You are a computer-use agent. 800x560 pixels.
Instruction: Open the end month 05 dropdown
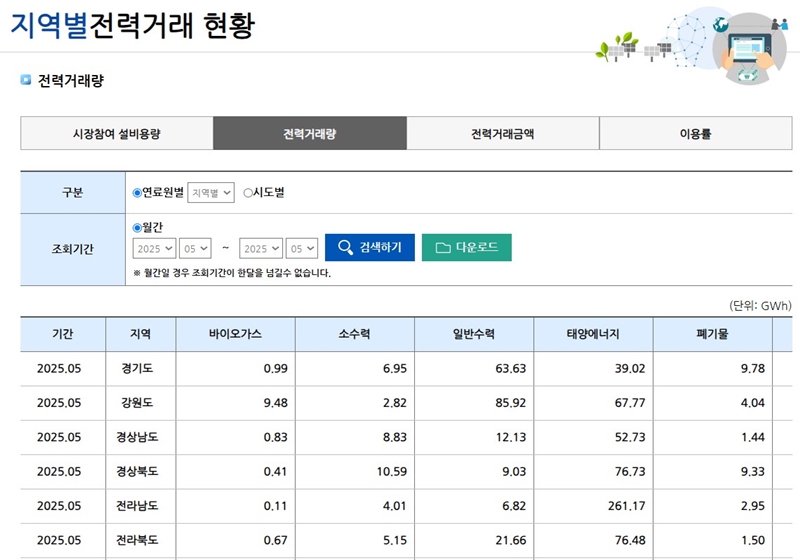pos(302,248)
